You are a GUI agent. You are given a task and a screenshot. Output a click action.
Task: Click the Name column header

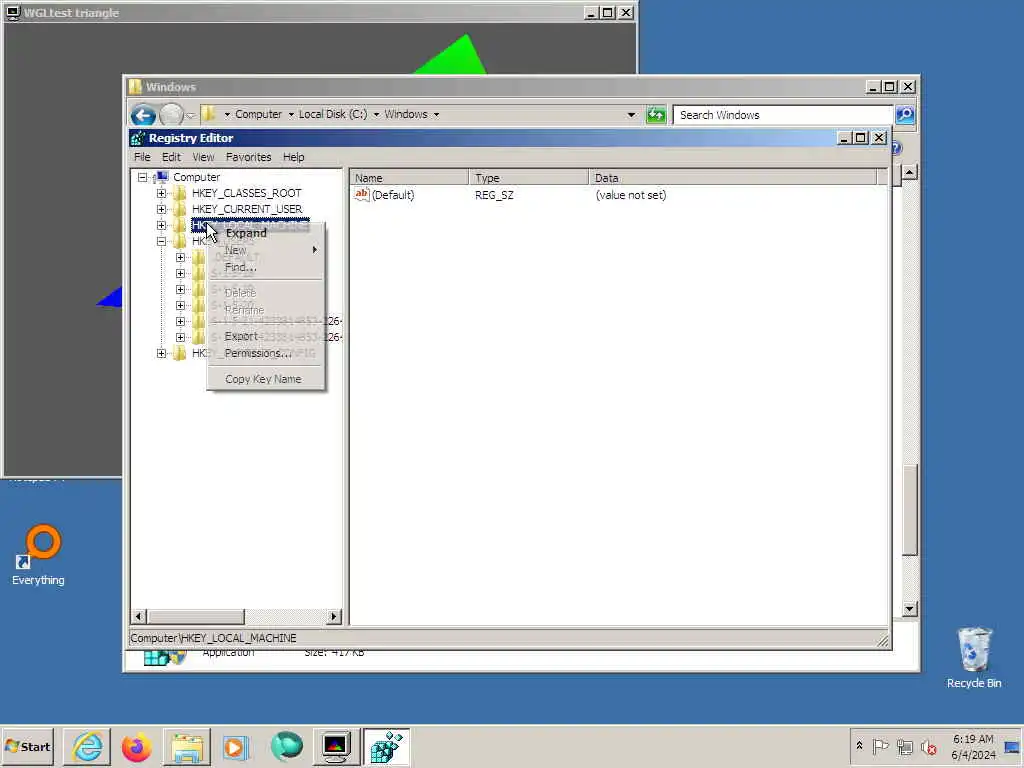point(409,178)
